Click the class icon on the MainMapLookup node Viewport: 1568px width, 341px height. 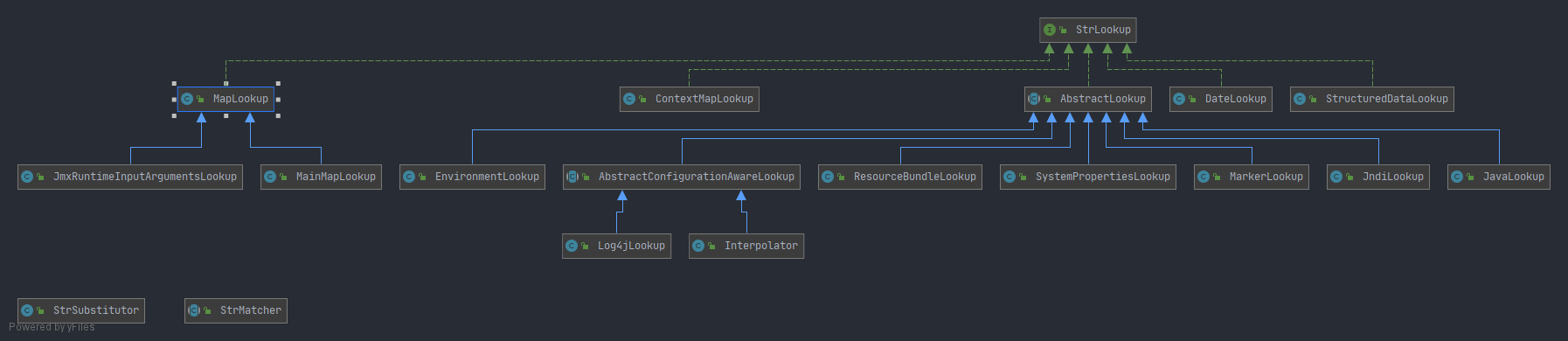point(270,177)
